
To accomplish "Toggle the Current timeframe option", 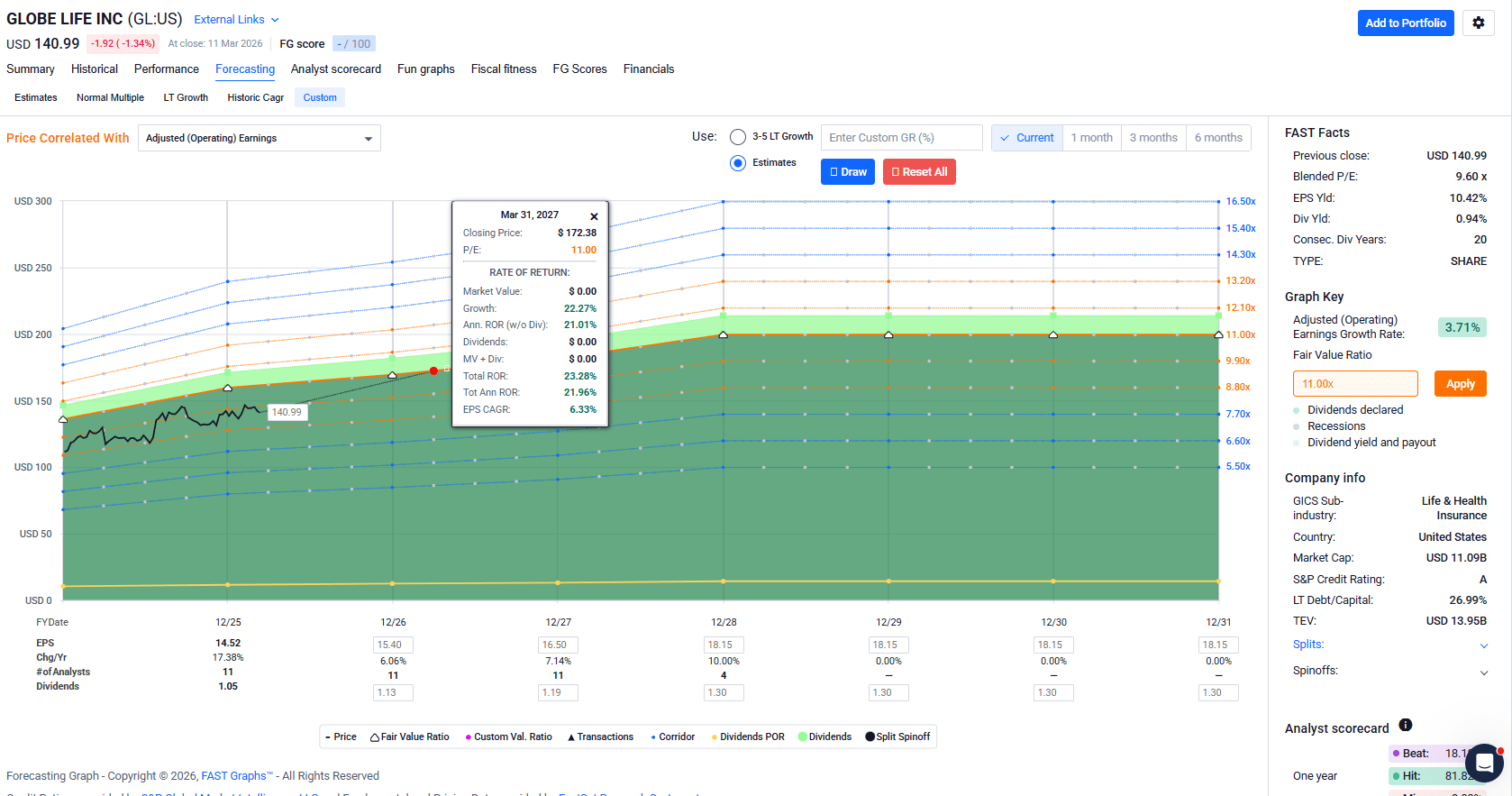I will 1026,138.
